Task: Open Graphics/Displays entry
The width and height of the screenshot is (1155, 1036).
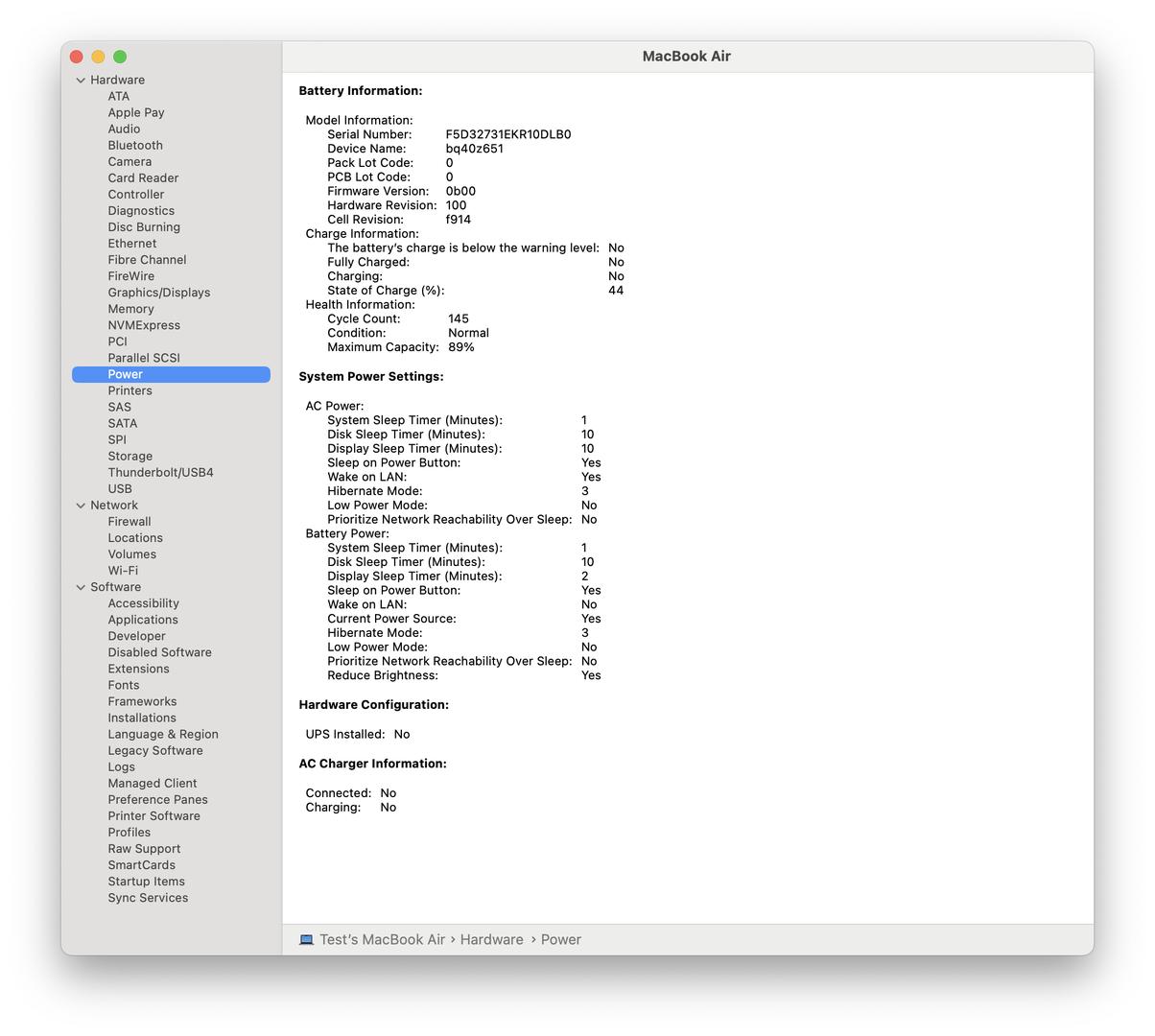Action: [x=159, y=292]
